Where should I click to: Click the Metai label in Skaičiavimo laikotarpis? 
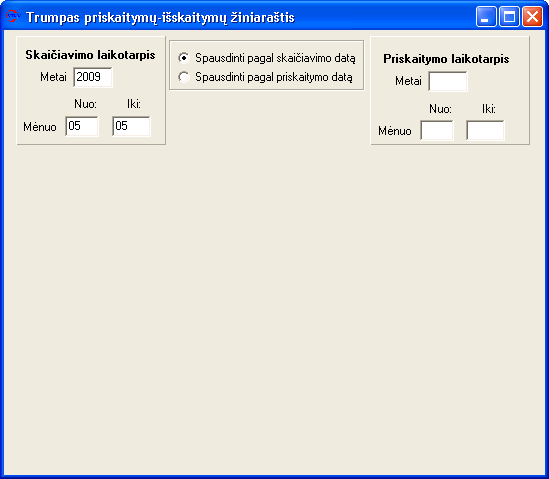(53, 77)
